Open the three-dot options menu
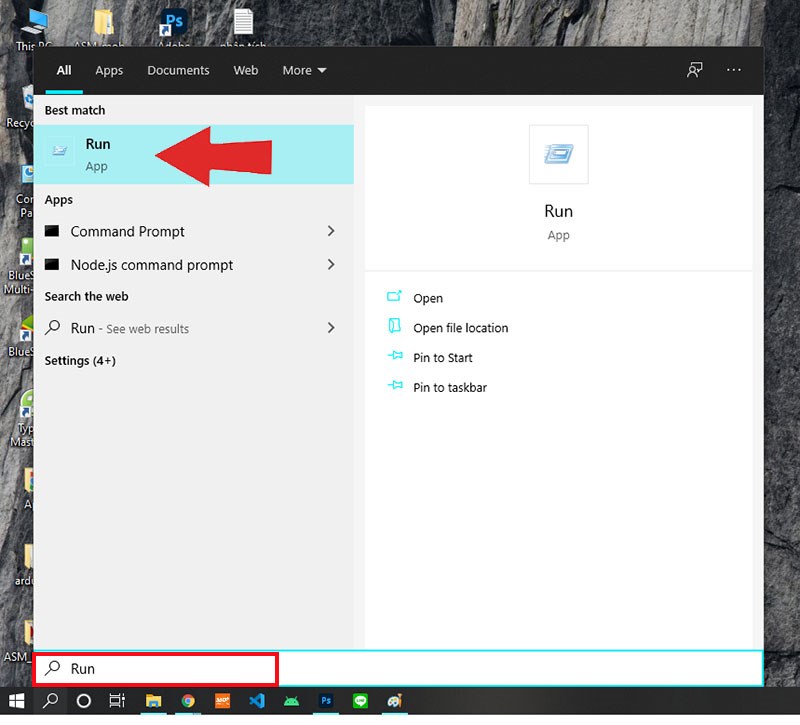This screenshot has width=800, height=725. (x=734, y=70)
